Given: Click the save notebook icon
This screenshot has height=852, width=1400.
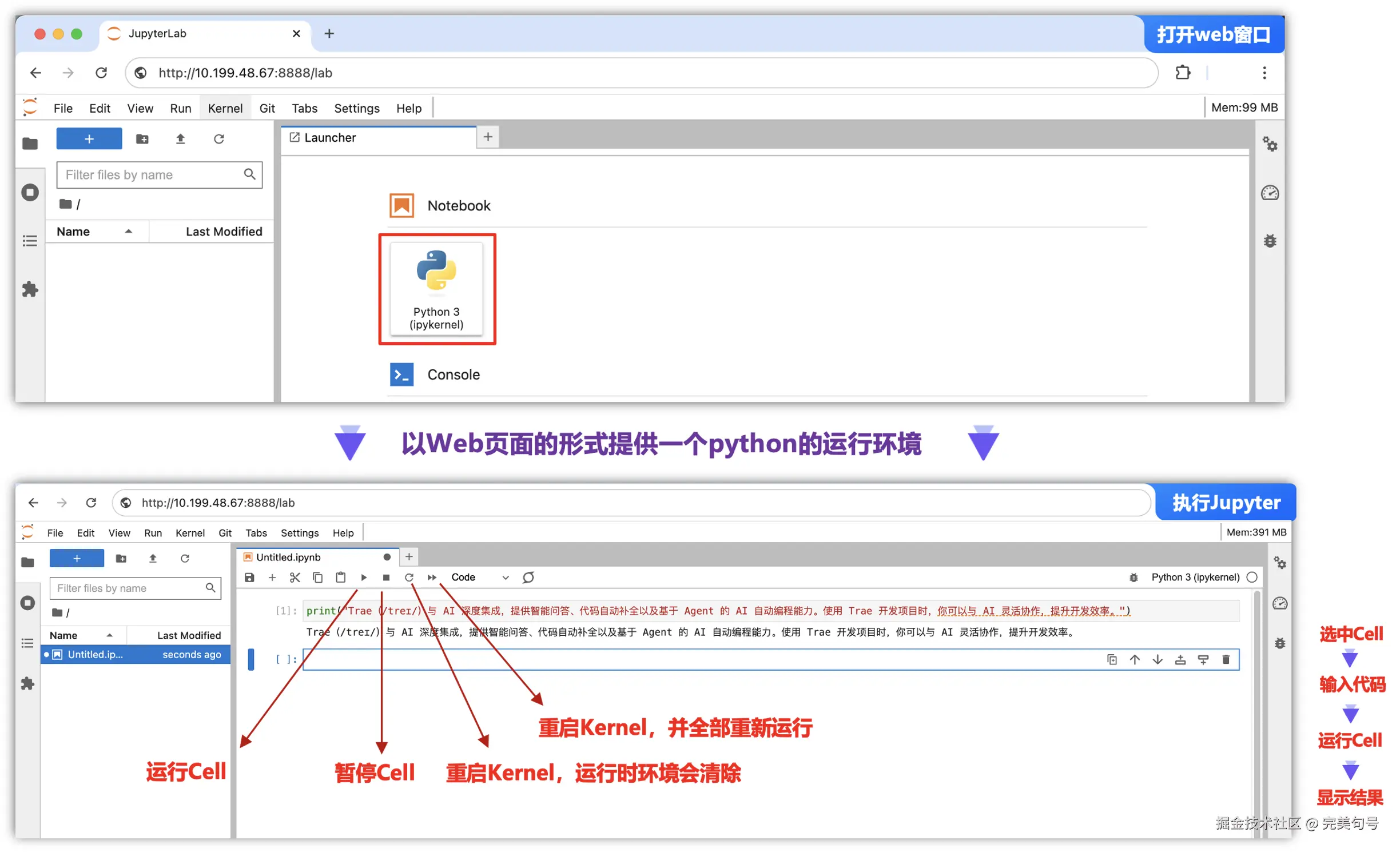Looking at the screenshot, I should 249,578.
